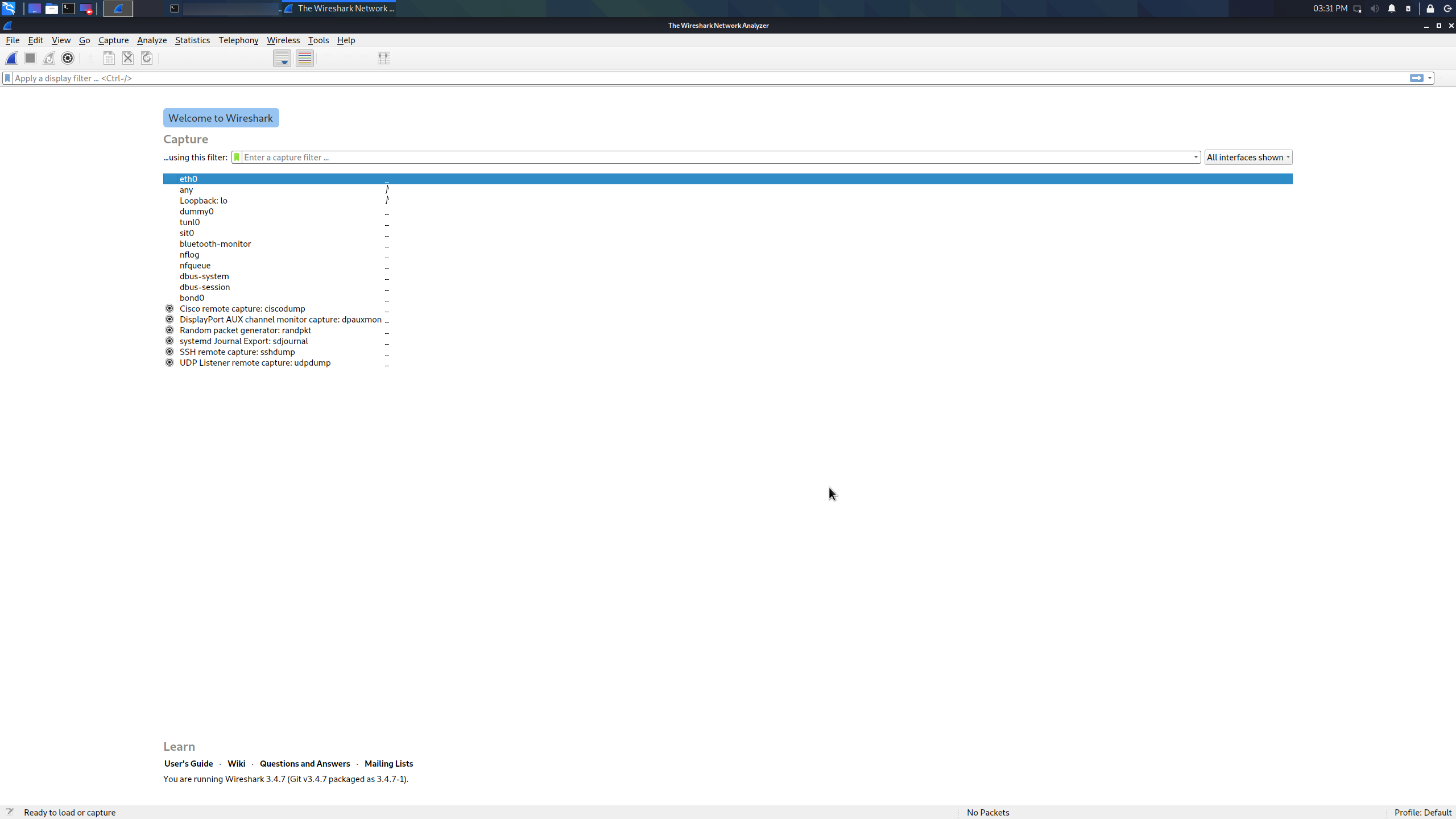
Task: Expand the capture filter history dropdown
Action: tap(1196, 158)
